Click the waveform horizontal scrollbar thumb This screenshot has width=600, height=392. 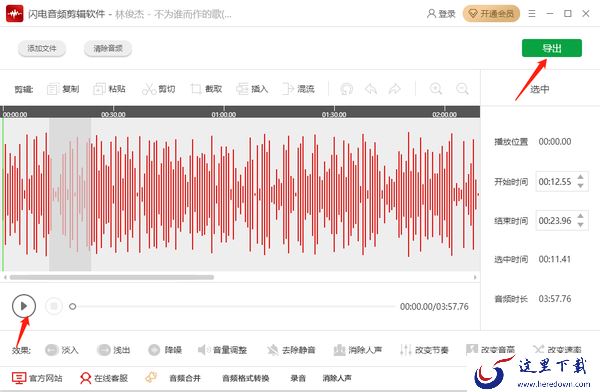[112, 277]
